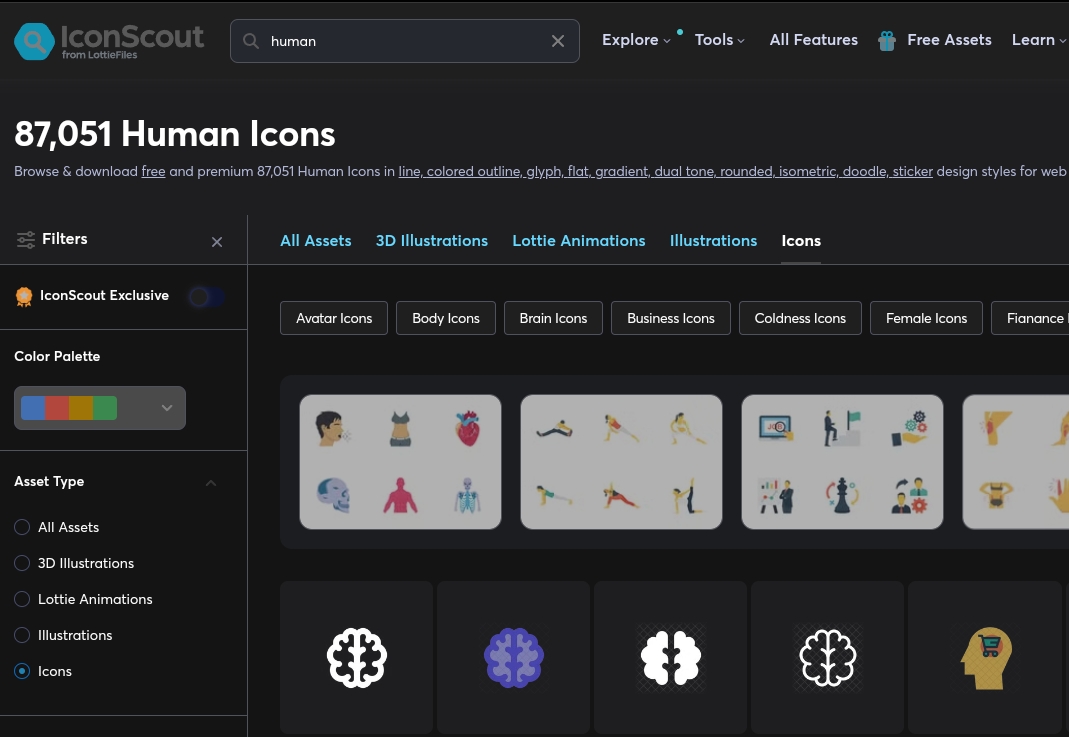1069x737 pixels.
Task: Select the skeleton ribcage icon
Action: [468, 495]
